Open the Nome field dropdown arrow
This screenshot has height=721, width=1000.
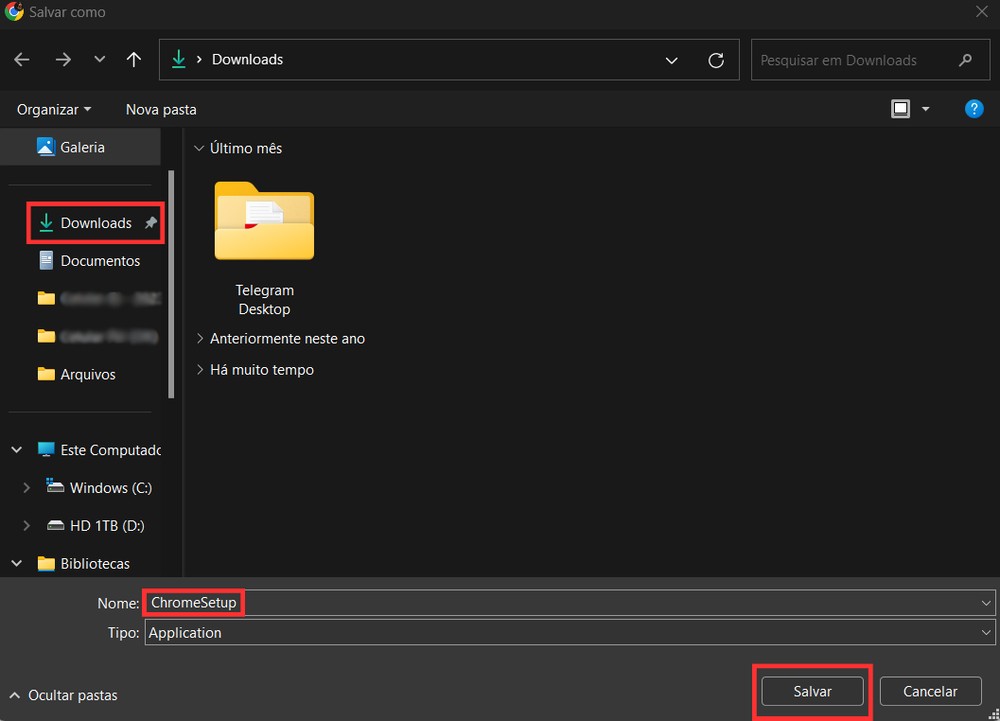click(x=986, y=602)
